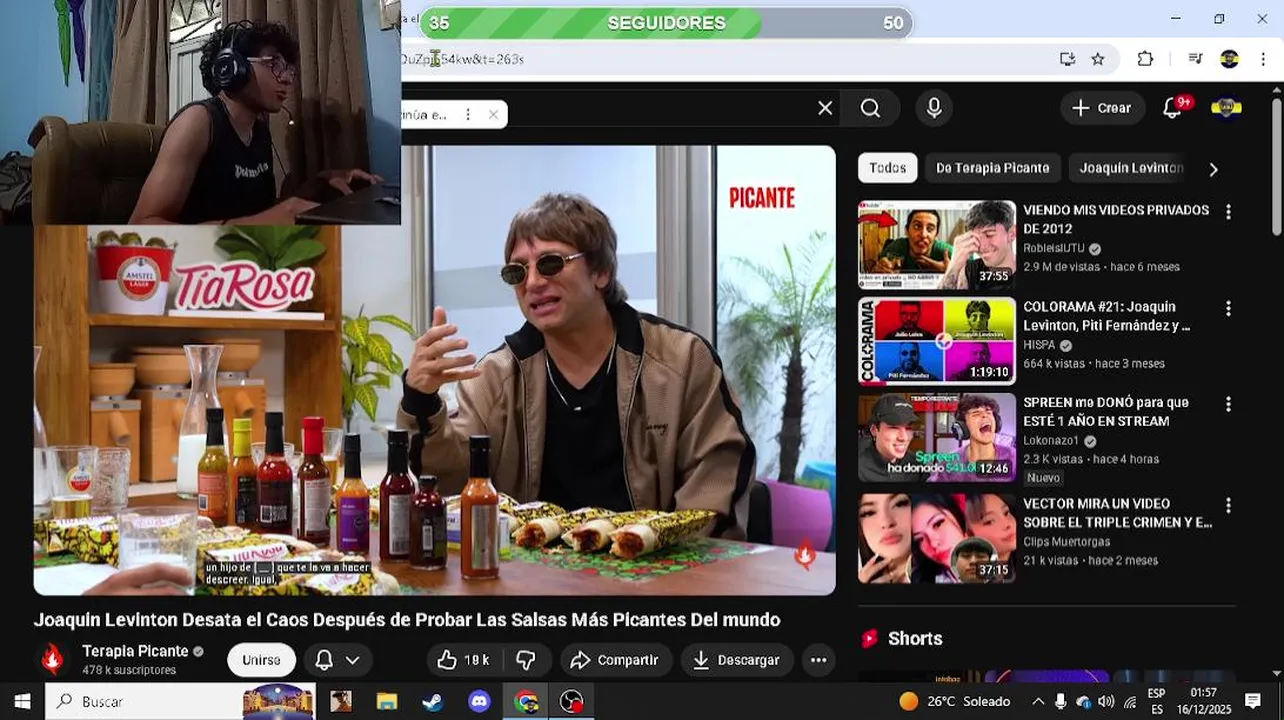Open options for VIENDO MIS VIDEOS PRIVADOS

[1228, 212]
